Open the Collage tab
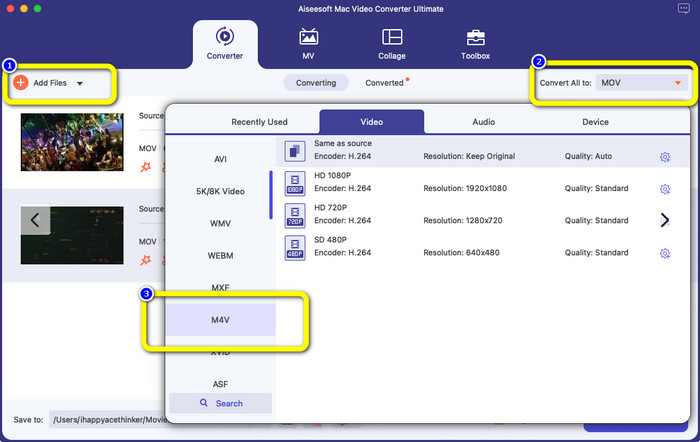The image size is (700, 442). click(x=392, y=44)
